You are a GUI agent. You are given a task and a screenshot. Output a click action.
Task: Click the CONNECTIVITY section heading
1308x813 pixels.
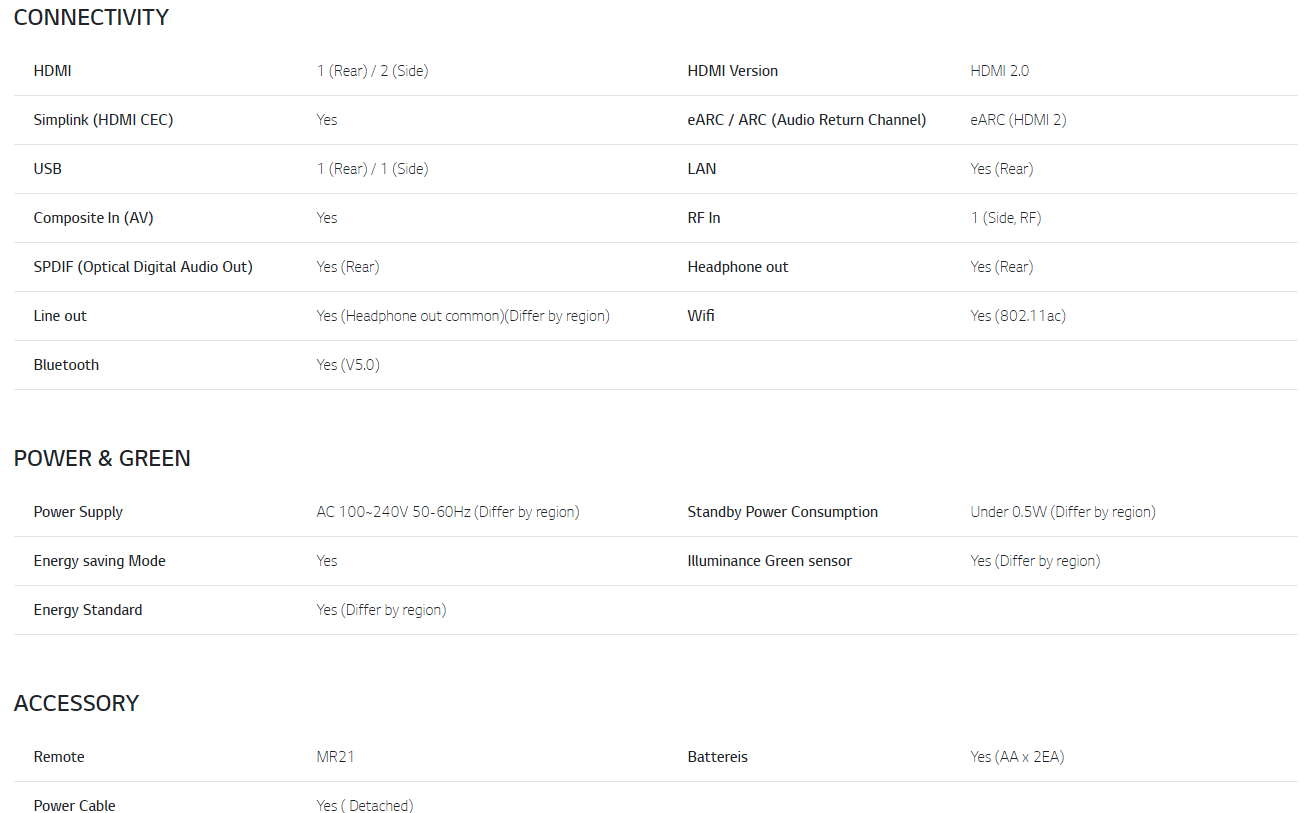pos(91,17)
